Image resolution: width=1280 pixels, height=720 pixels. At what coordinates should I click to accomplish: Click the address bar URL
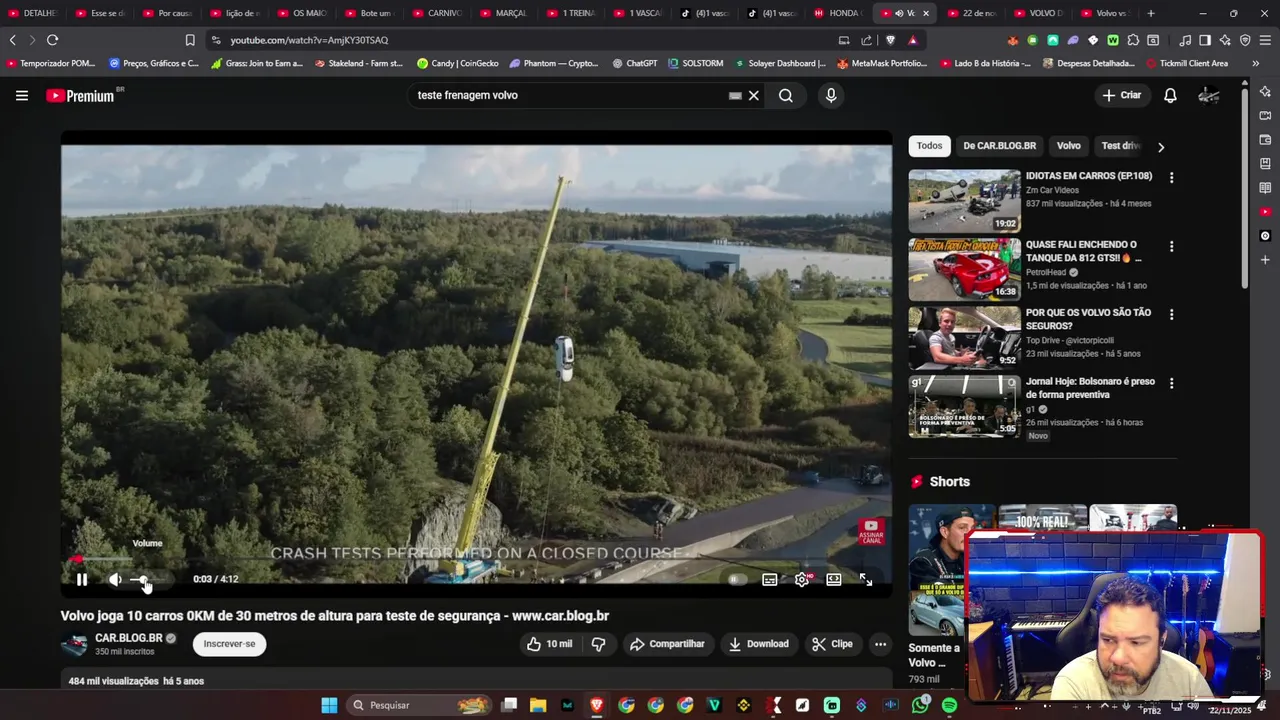click(309, 40)
